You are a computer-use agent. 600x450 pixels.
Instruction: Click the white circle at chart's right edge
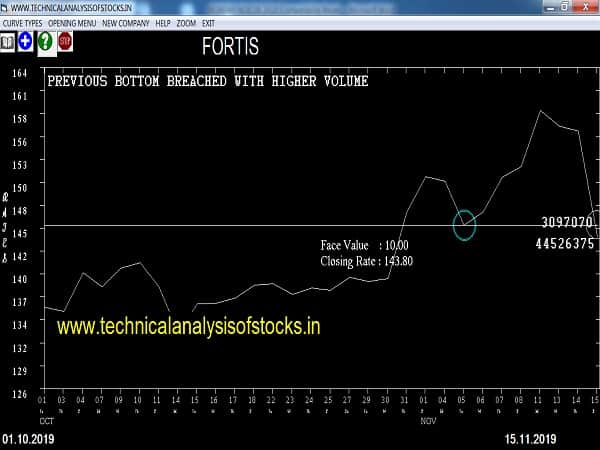coord(595,223)
